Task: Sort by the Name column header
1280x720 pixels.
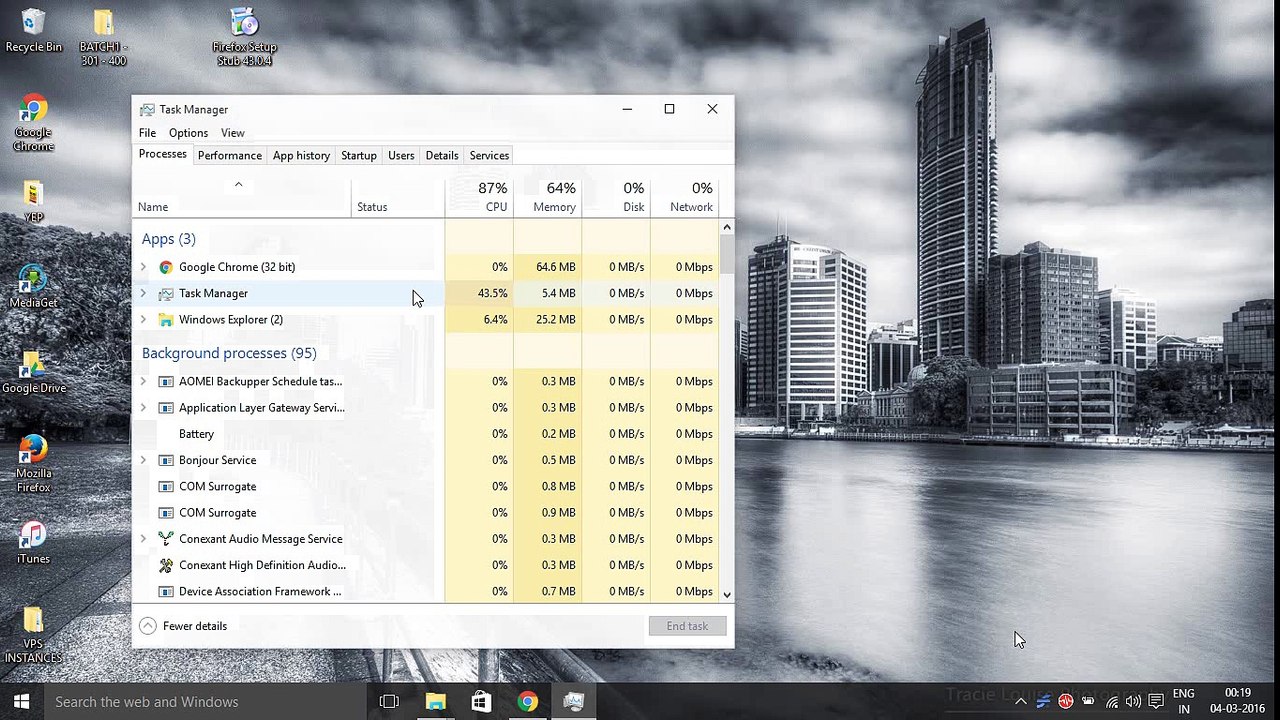Action: click(241, 196)
